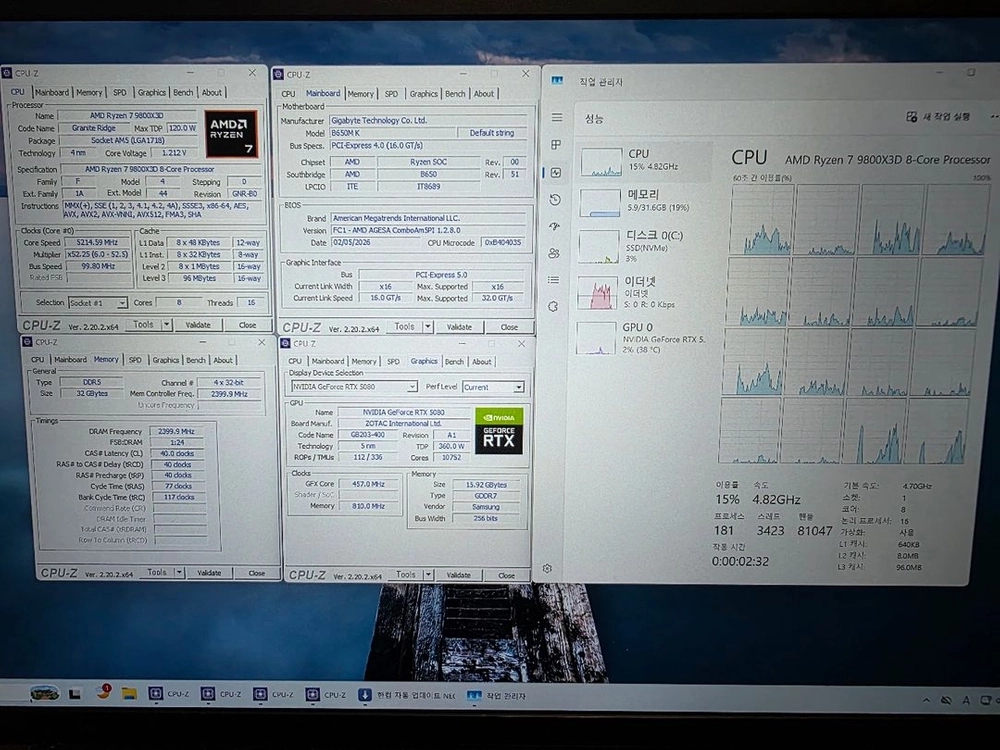This screenshot has height=750, width=1000.
Task: Open Users icon in Task Manager sidebar
Action: [554, 253]
